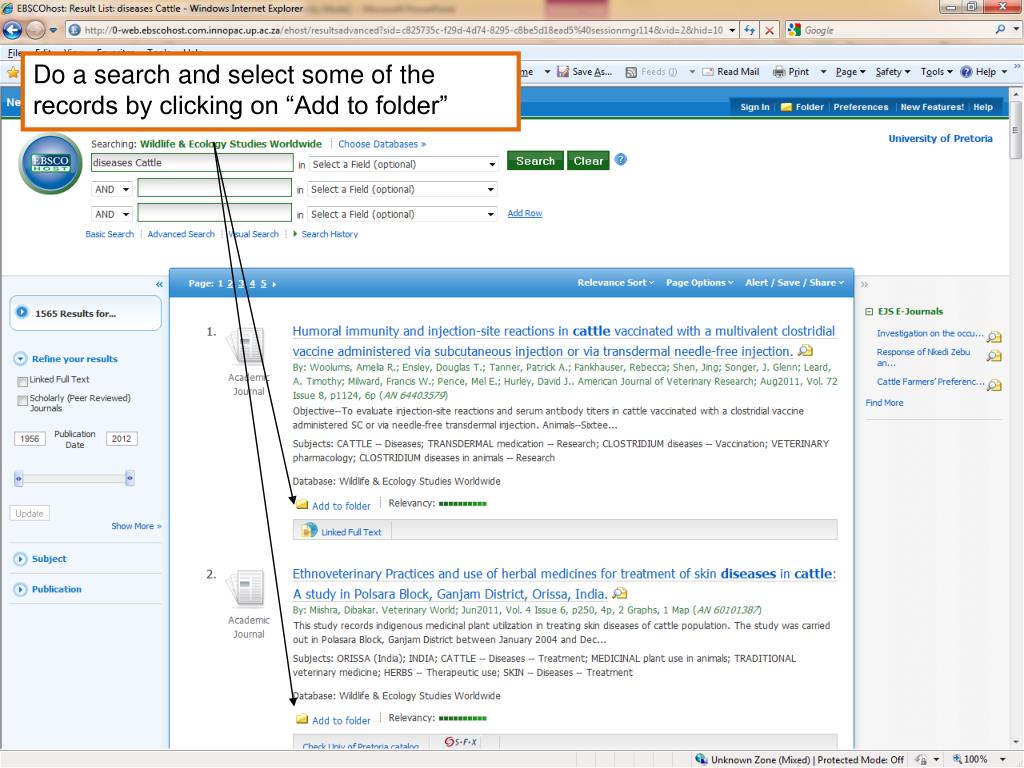Click the Feeds icon in toolbar
Viewport: 1024px width, 768px height.
631,72
